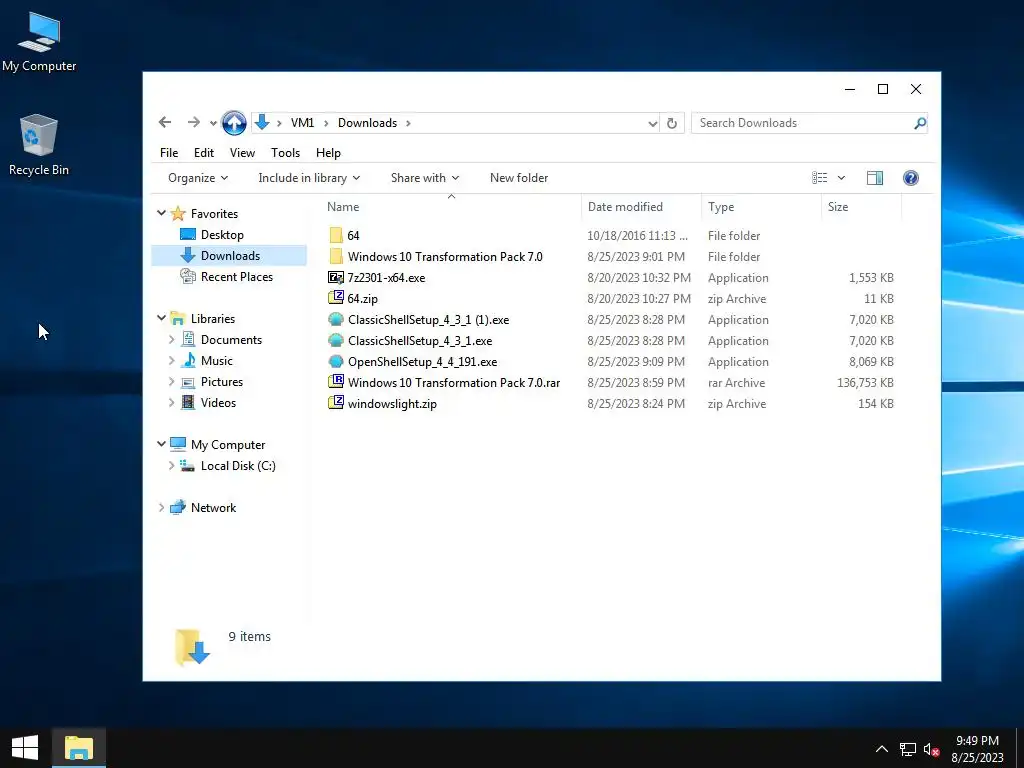Select Recycle Bin desktop icon
Viewport: 1024px width, 768px height.
39,145
